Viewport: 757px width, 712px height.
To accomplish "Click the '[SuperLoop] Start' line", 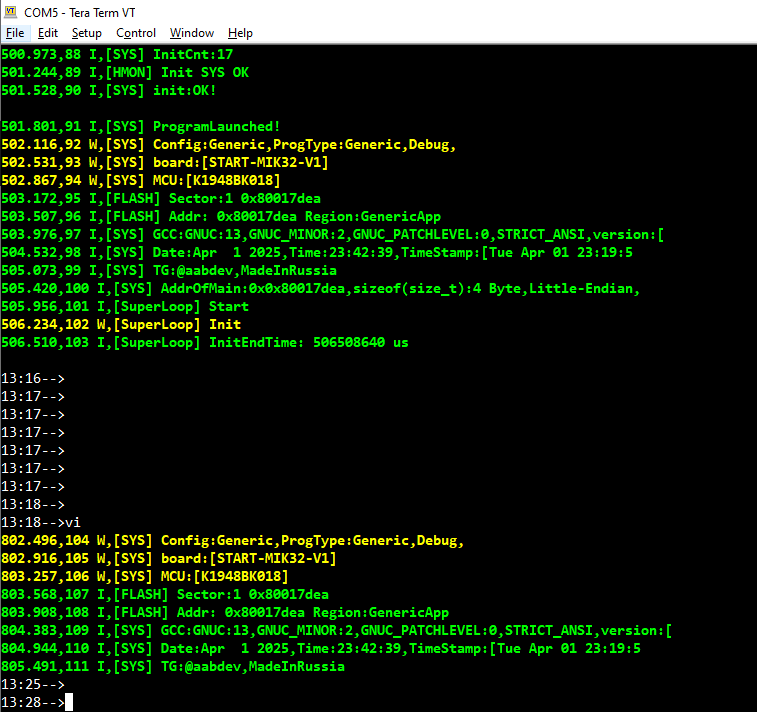I will tap(125, 307).
